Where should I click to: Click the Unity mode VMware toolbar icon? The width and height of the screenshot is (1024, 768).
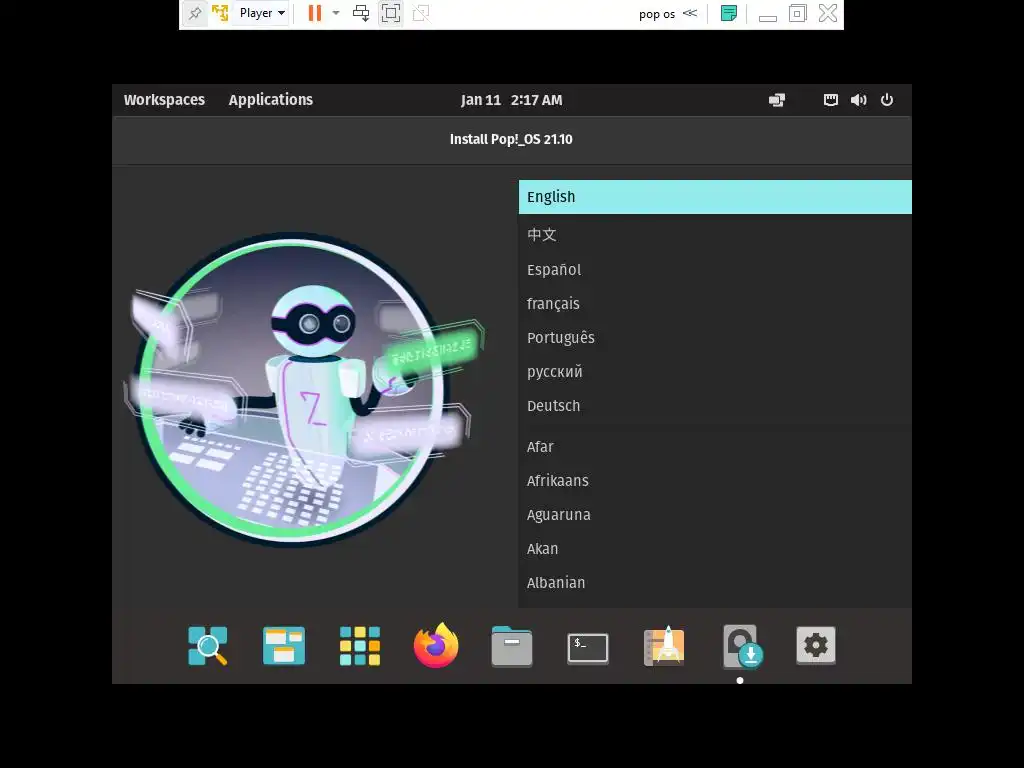[421, 13]
